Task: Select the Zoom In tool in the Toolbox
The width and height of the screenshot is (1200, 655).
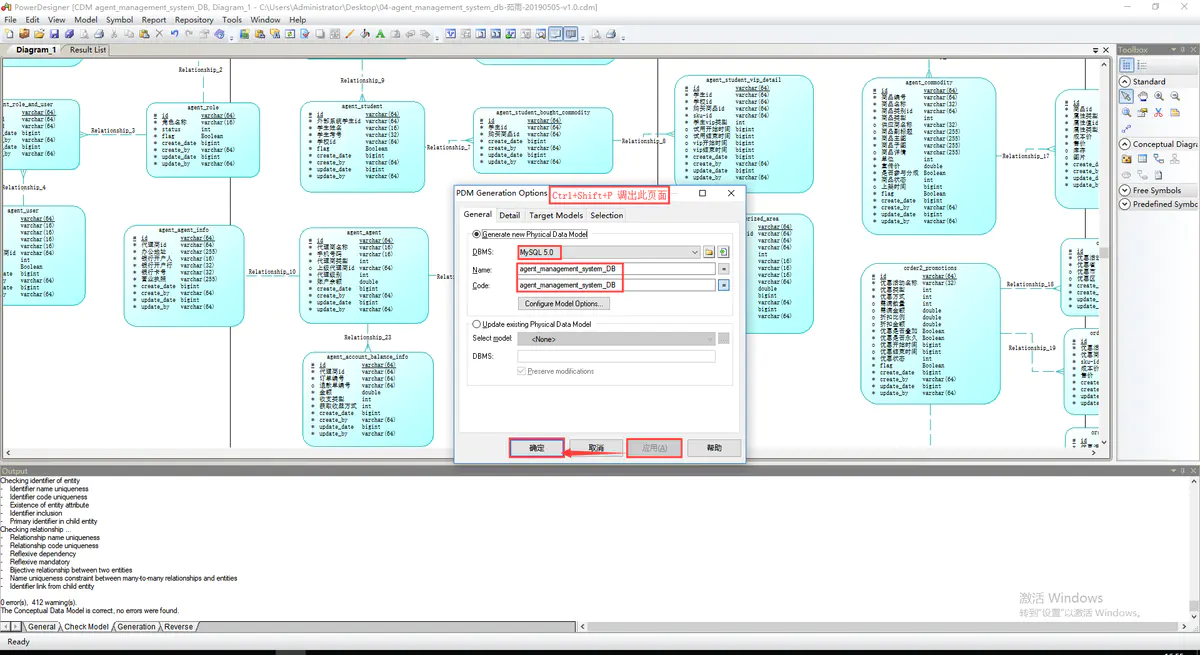Action: tap(1158, 96)
